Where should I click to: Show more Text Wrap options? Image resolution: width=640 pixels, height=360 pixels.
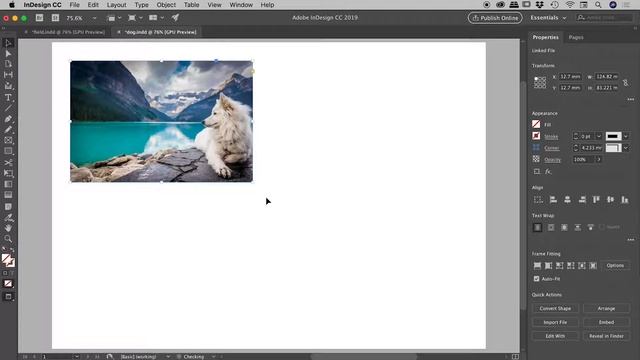click(x=631, y=240)
